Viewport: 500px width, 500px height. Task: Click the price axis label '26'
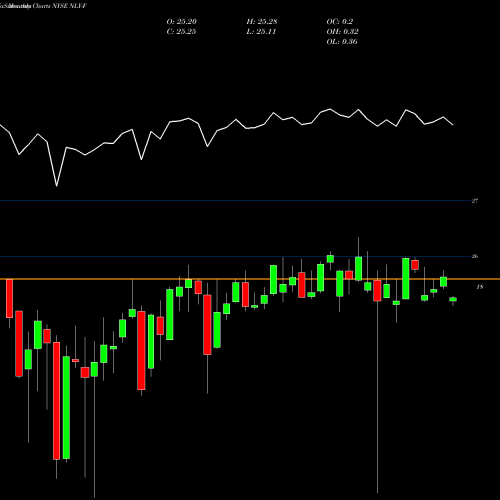(x=475, y=256)
